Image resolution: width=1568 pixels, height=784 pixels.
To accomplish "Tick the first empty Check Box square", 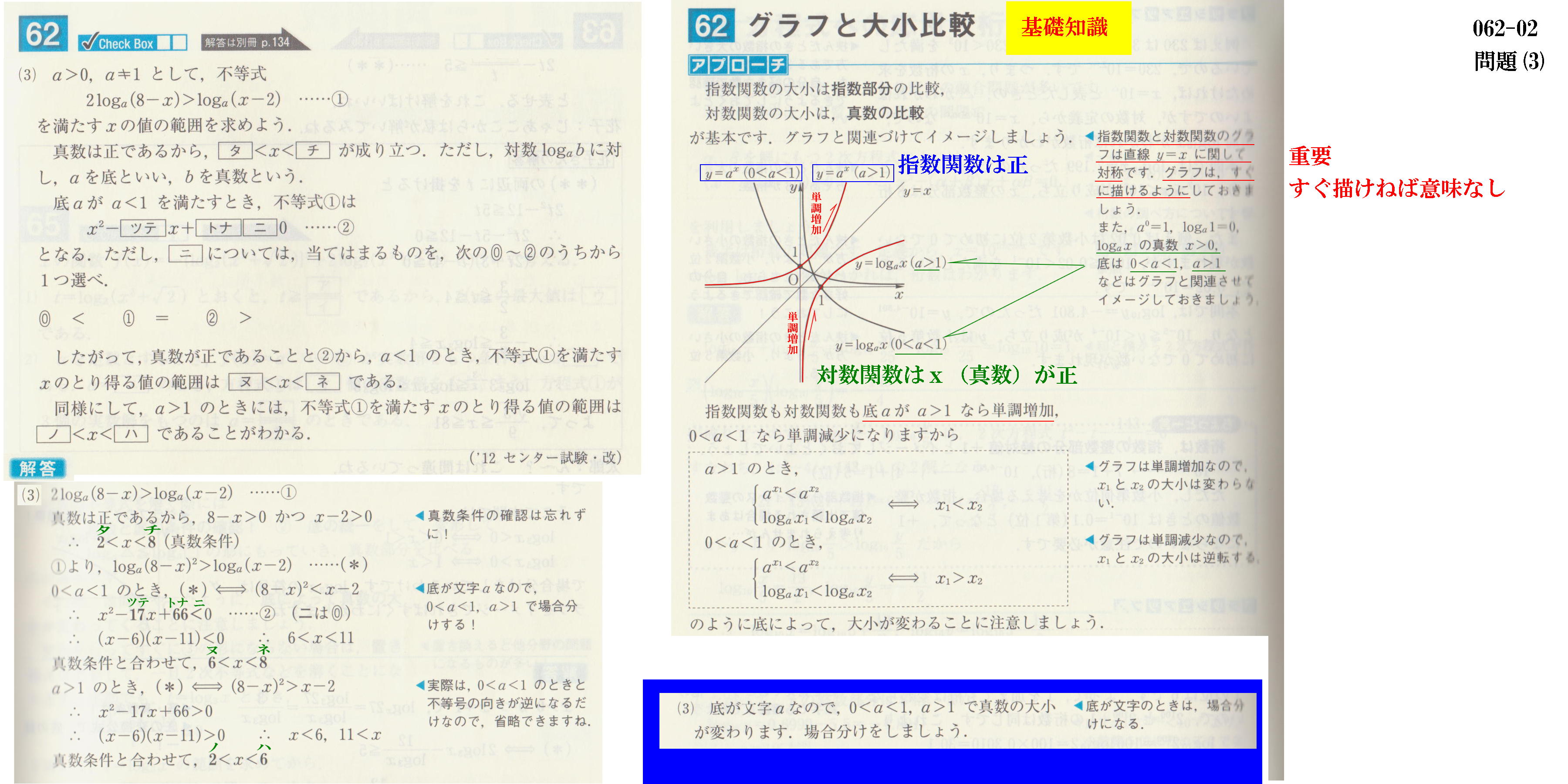I will (164, 43).
